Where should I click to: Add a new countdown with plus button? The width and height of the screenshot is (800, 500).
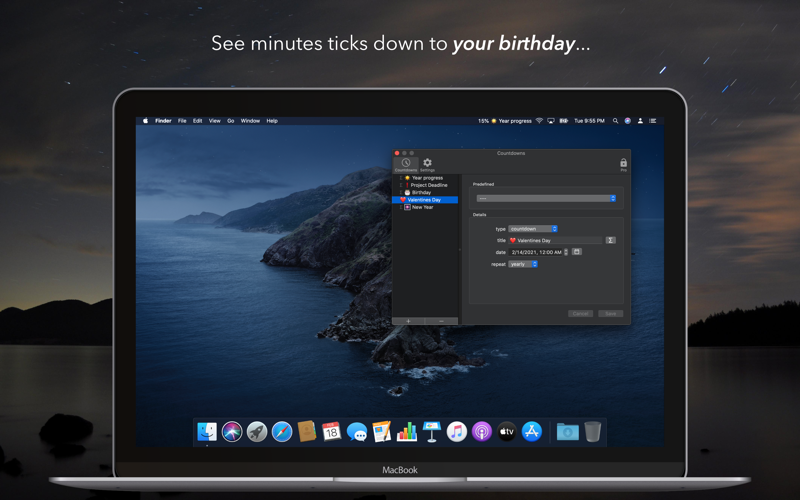(408, 321)
